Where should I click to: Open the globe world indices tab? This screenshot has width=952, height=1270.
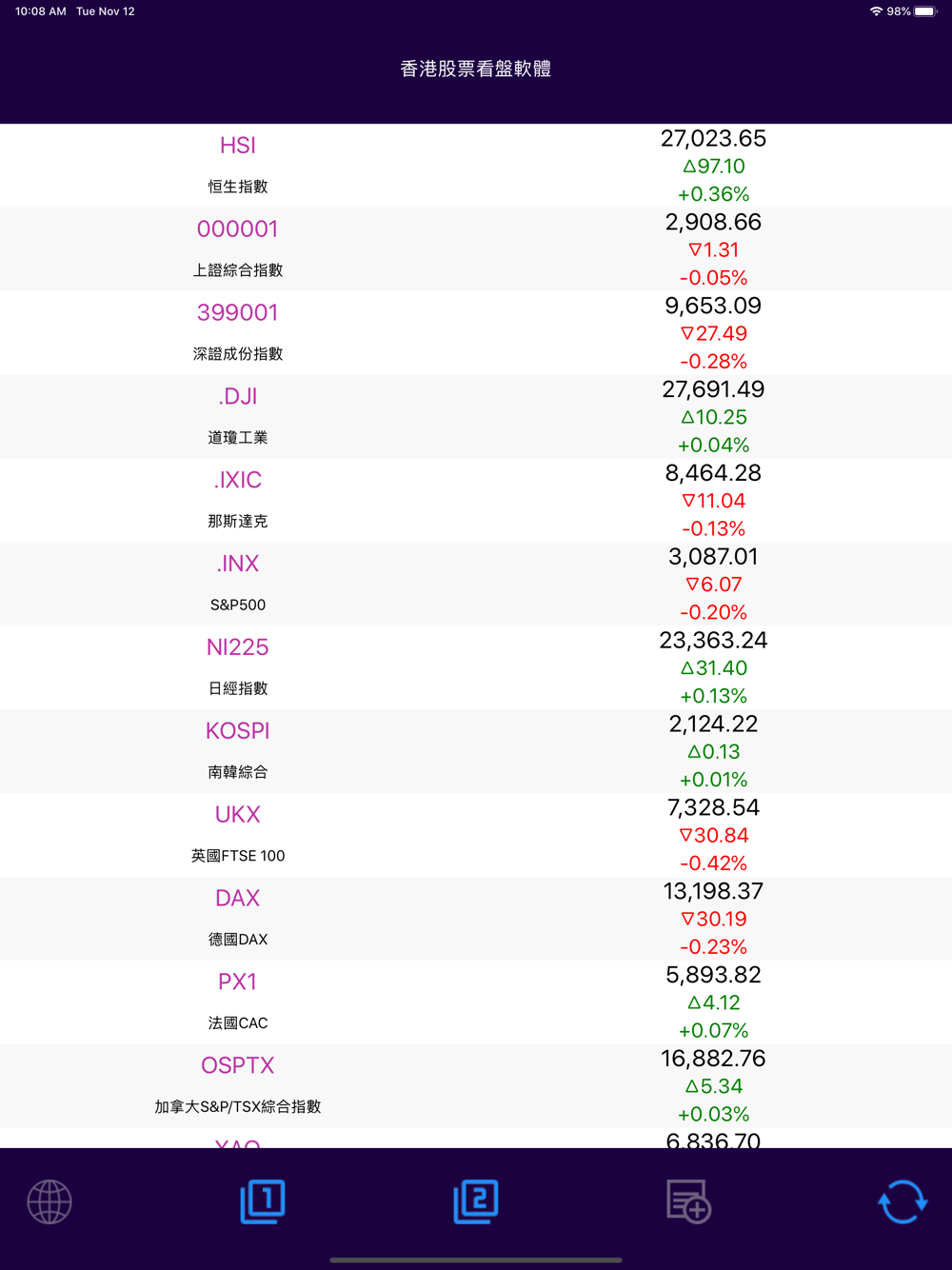[x=50, y=1201]
